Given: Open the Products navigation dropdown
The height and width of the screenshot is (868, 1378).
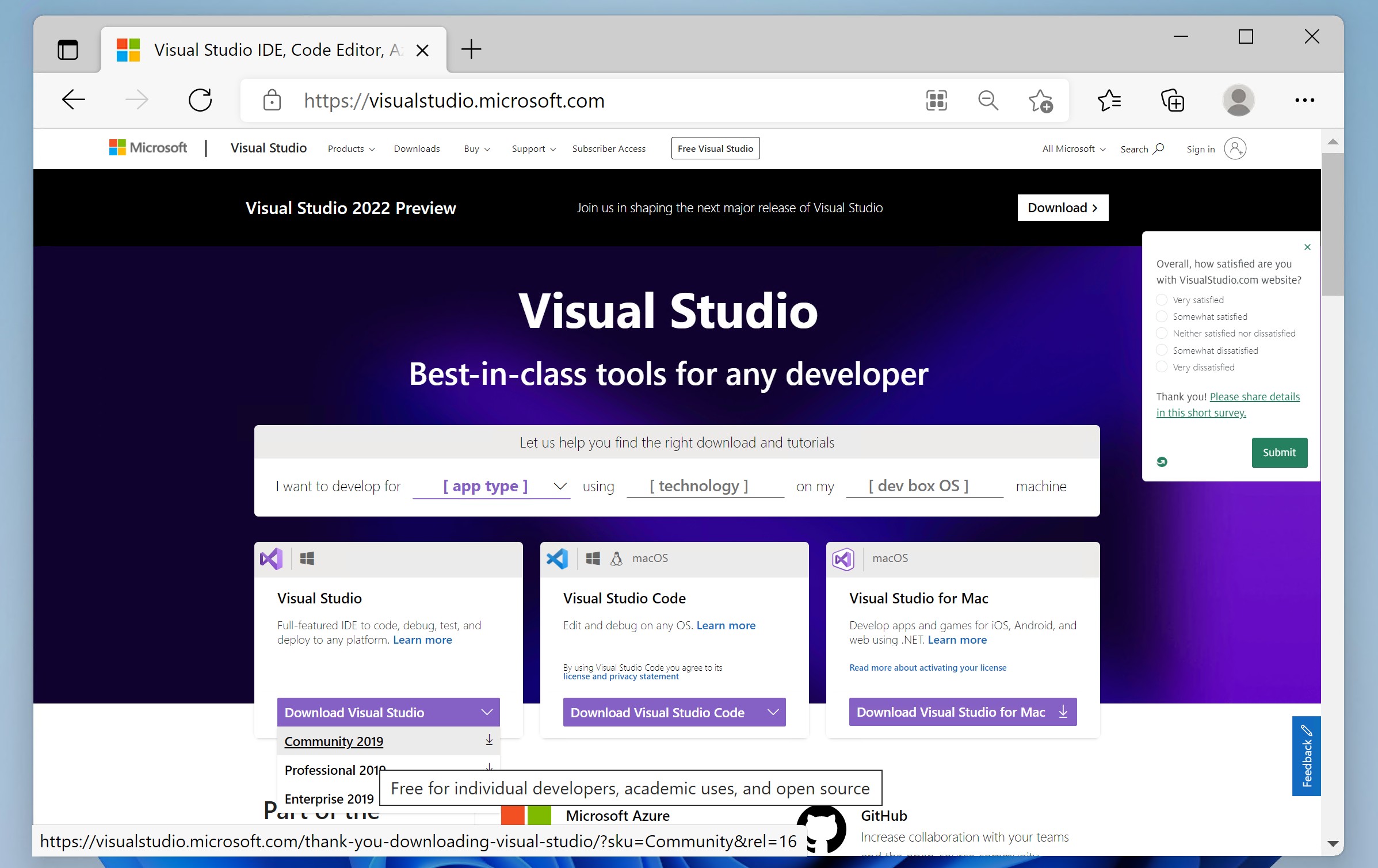Looking at the screenshot, I should [x=351, y=148].
